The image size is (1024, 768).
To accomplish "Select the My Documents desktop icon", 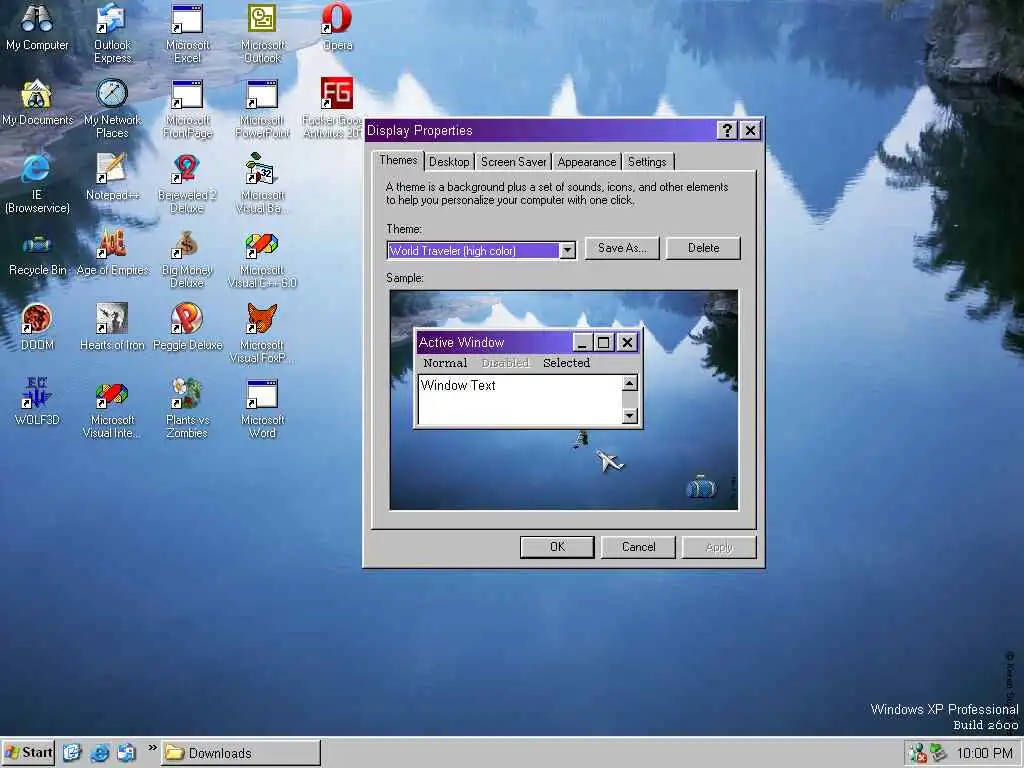I will click(x=37, y=103).
